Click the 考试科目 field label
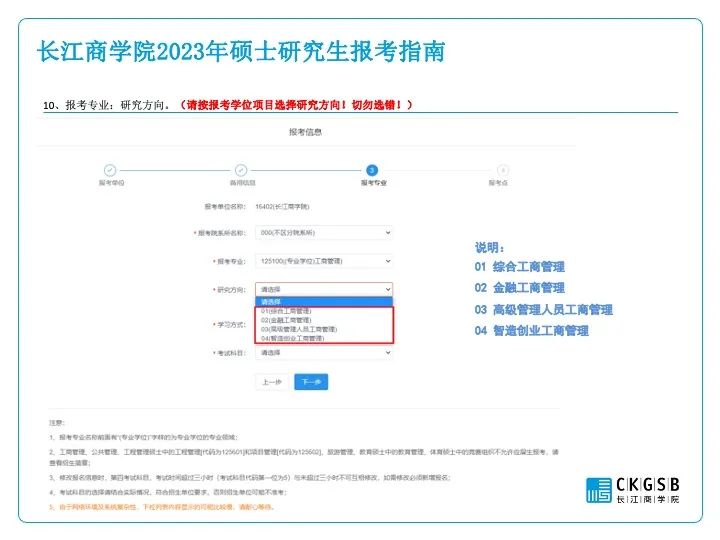The width and height of the screenshot is (720, 540). click(231, 353)
